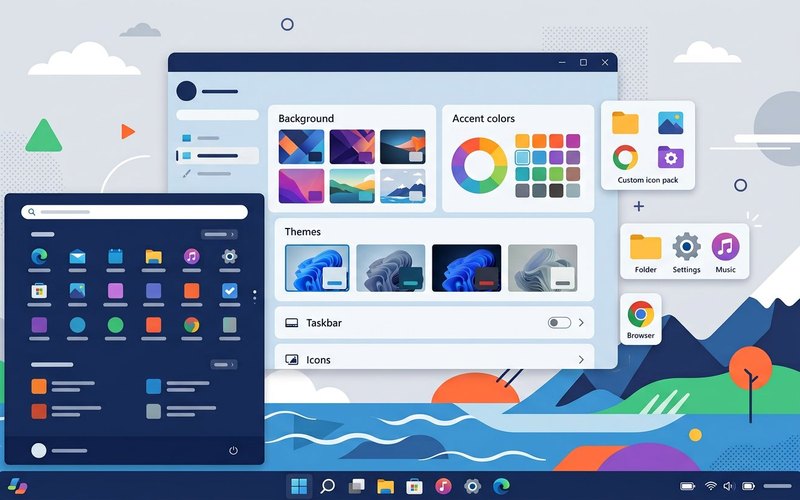Choose the purple geometric background thumbnail
800x500 pixels.
[352, 146]
